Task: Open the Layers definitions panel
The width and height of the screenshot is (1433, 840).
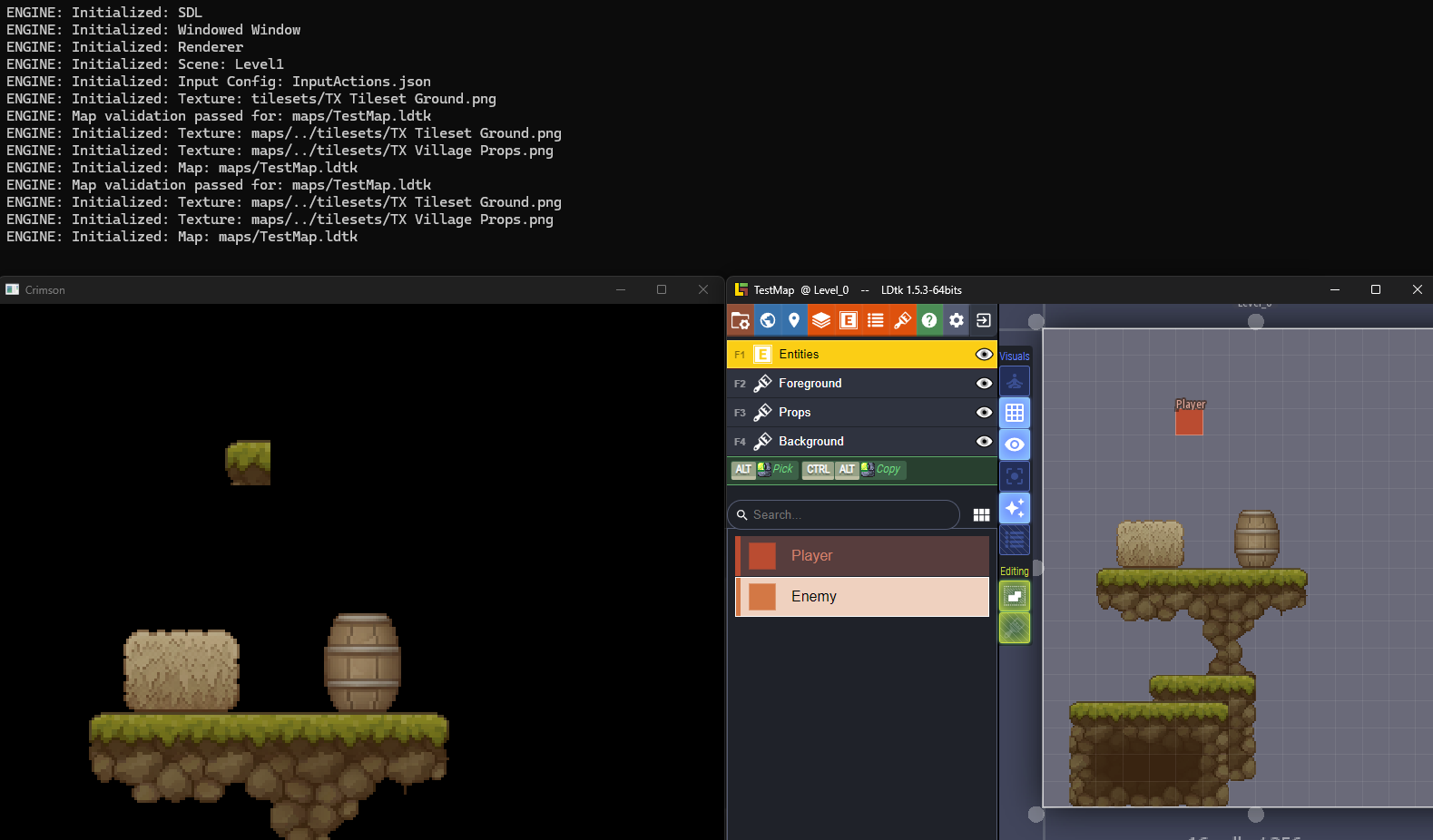Action: click(x=821, y=320)
